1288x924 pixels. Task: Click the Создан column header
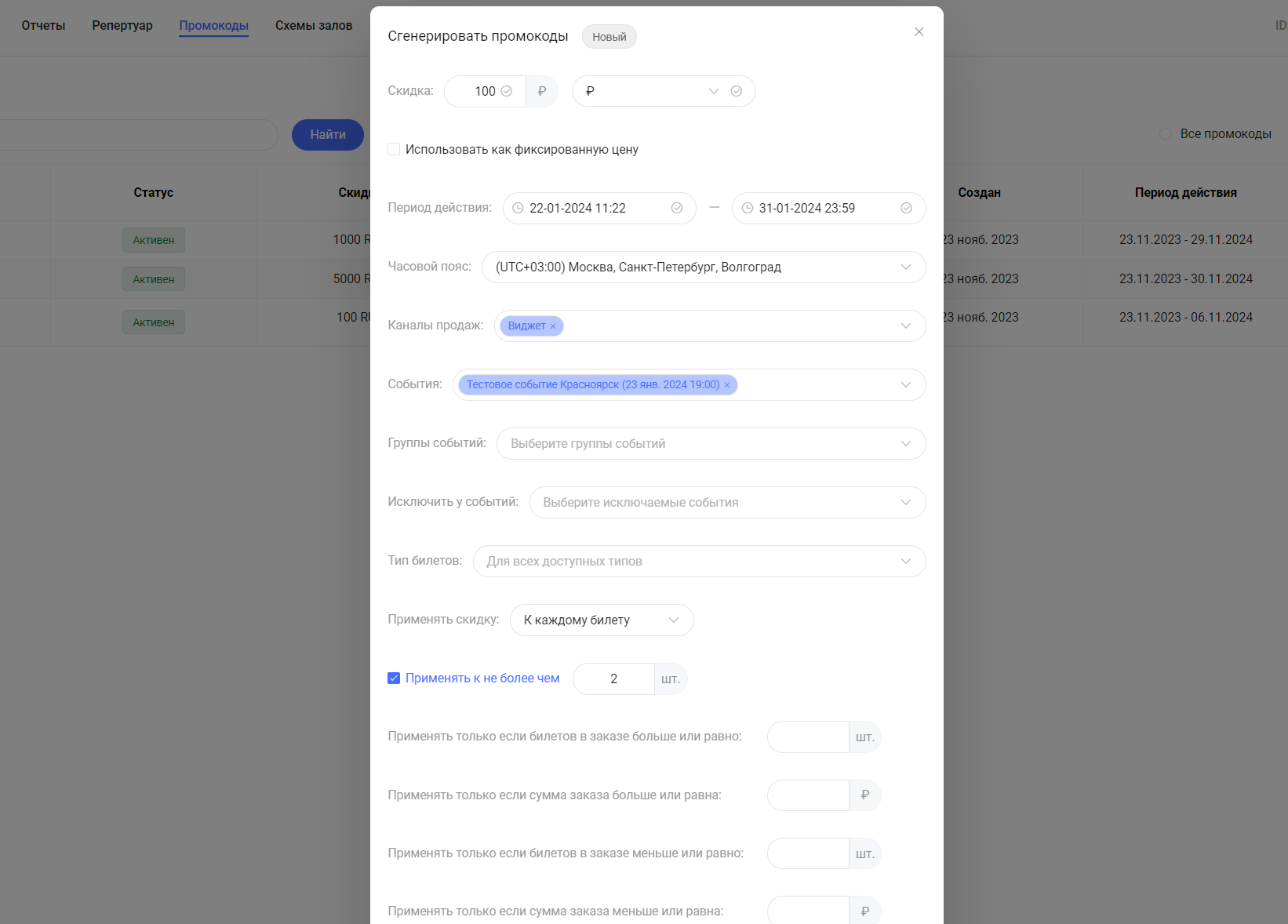pyautogui.click(x=979, y=192)
